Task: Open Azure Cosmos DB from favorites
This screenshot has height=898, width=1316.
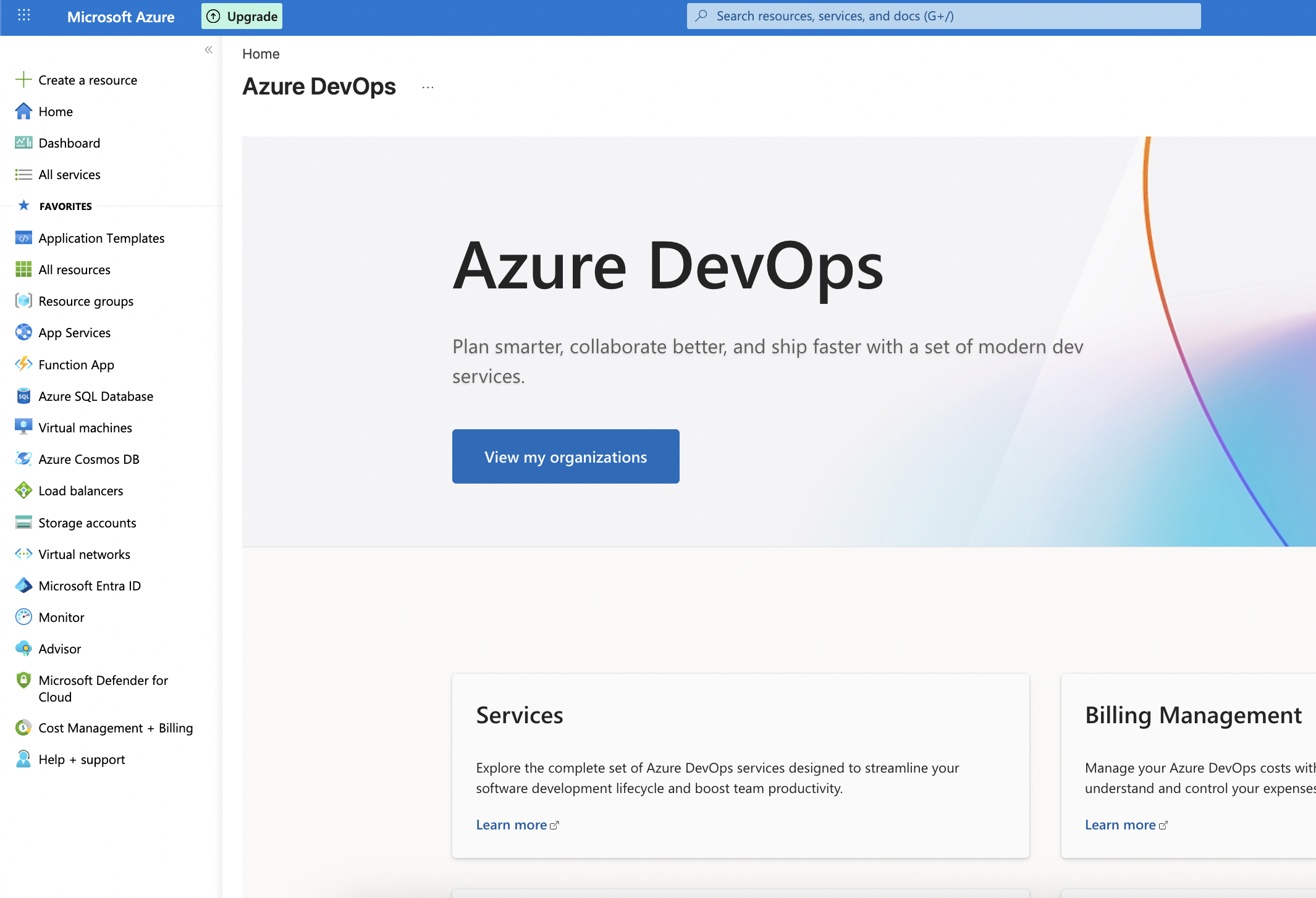Action: (89, 459)
